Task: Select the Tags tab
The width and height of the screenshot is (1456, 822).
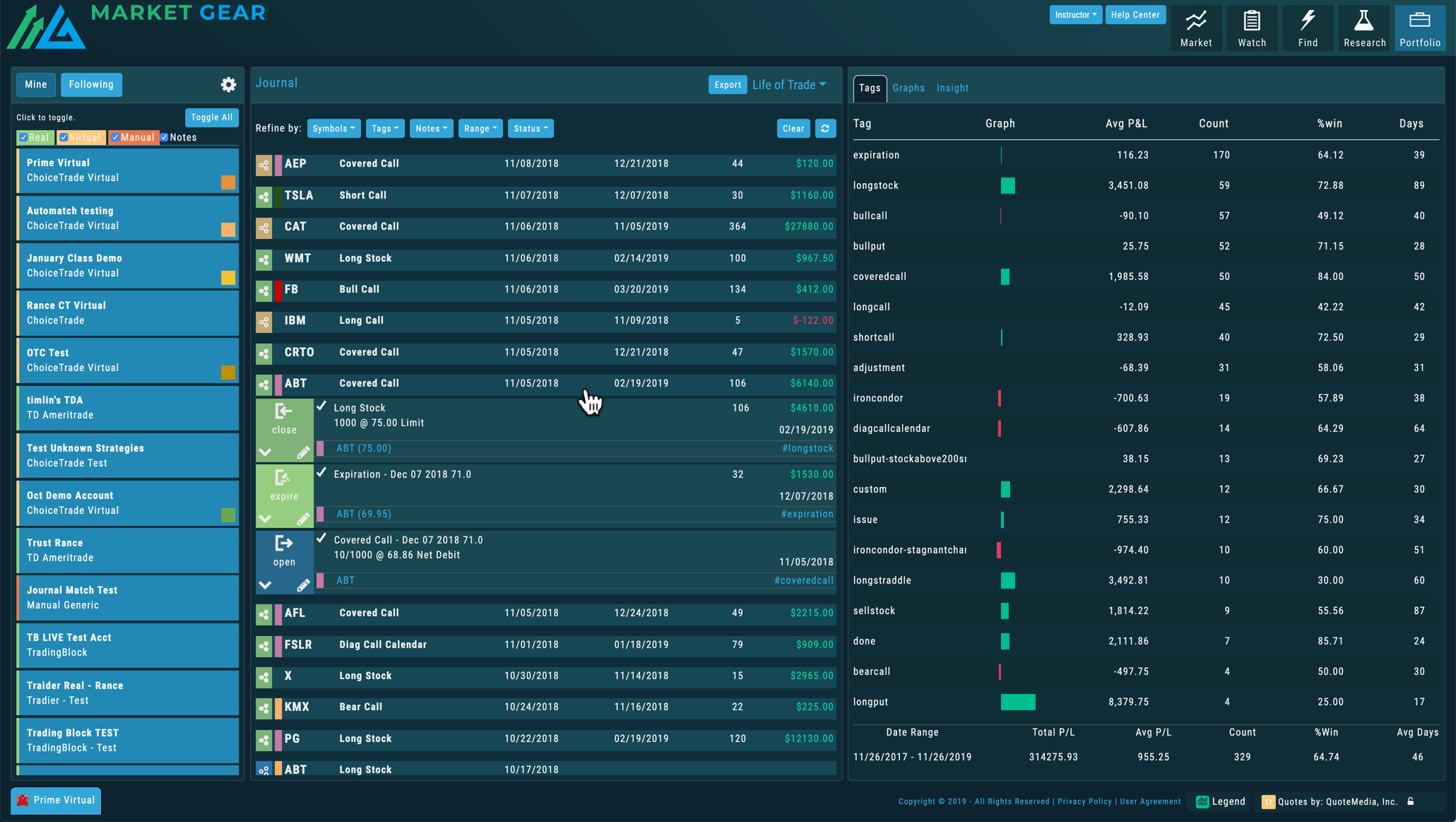Action: pyautogui.click(x=870, y=88)
